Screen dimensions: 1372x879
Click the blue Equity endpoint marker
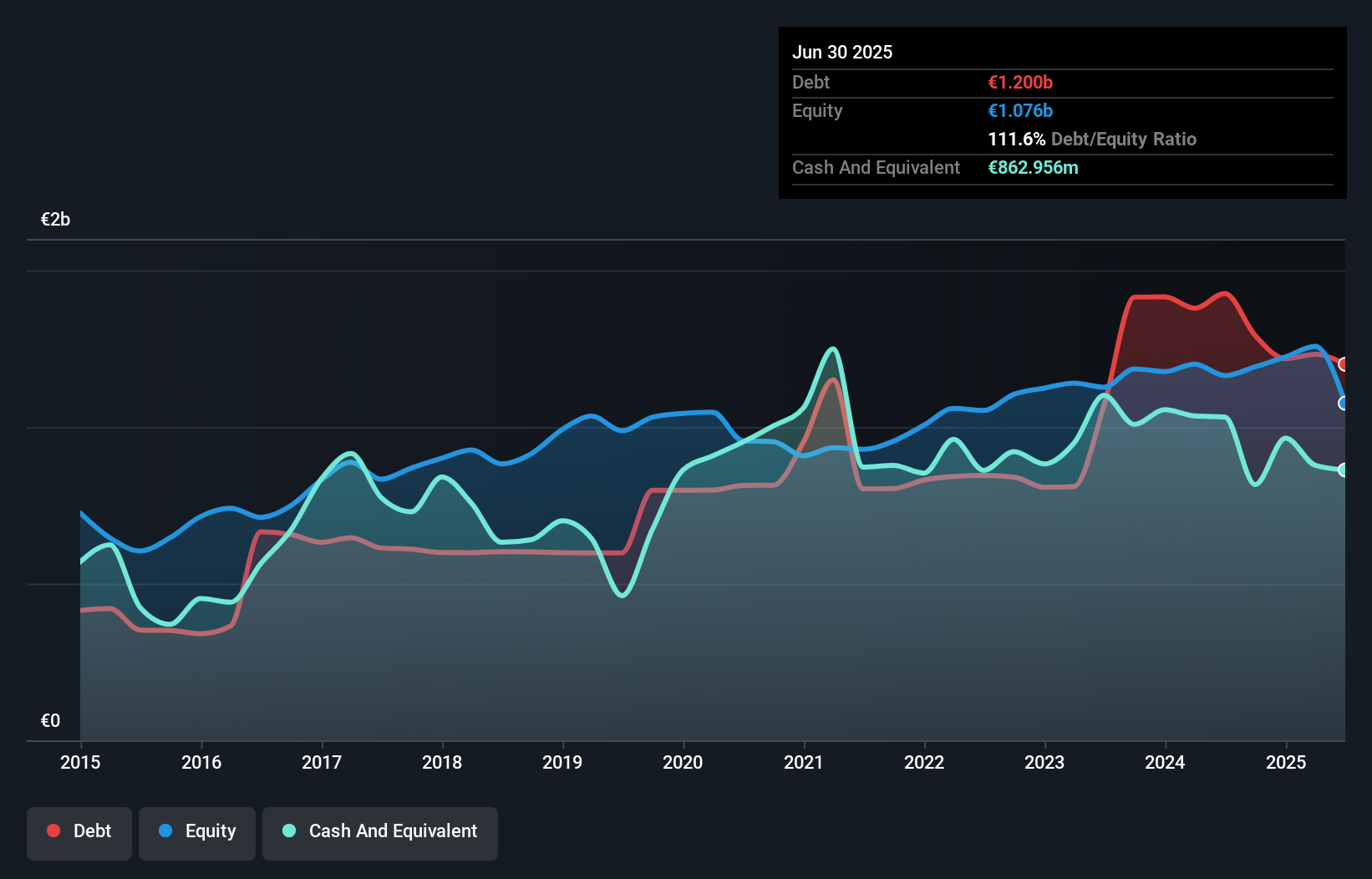point(1344,404)
